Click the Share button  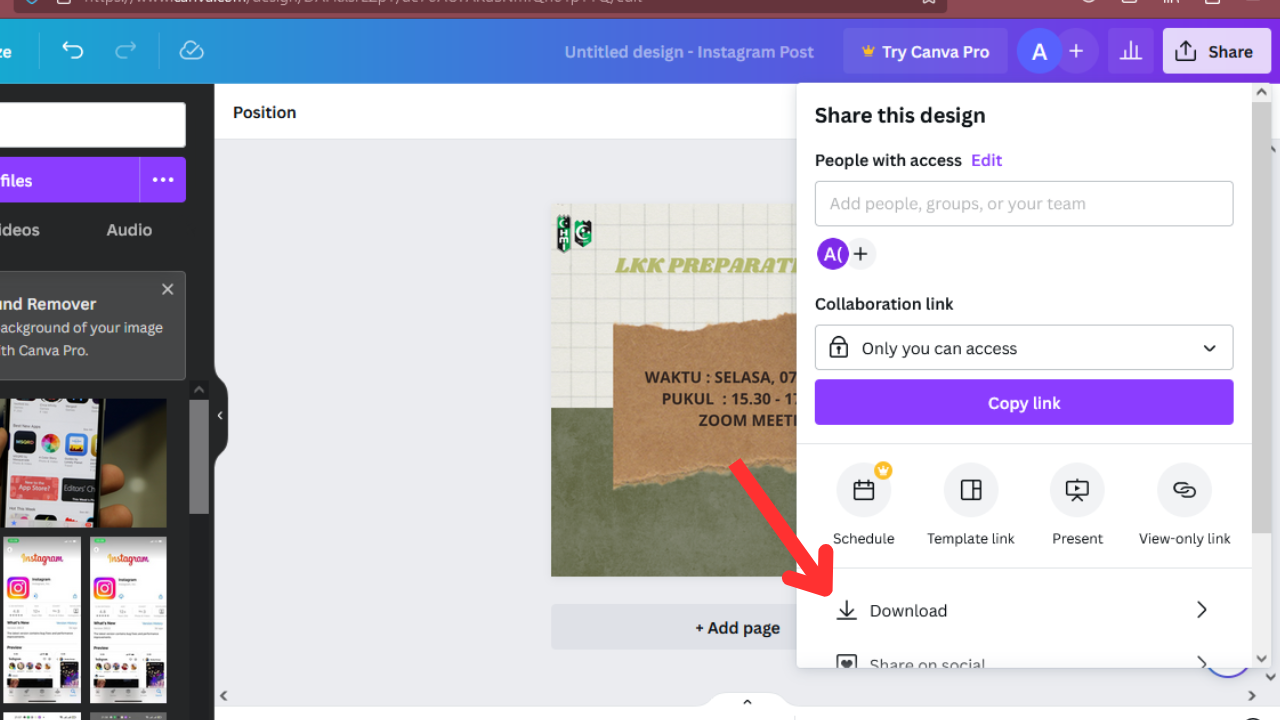[1216, 51]
